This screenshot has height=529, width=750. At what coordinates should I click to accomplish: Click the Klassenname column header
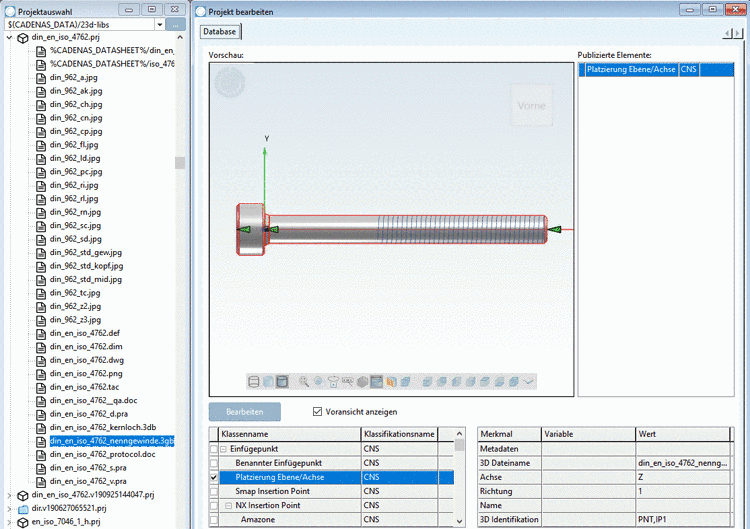coord(289,434)
